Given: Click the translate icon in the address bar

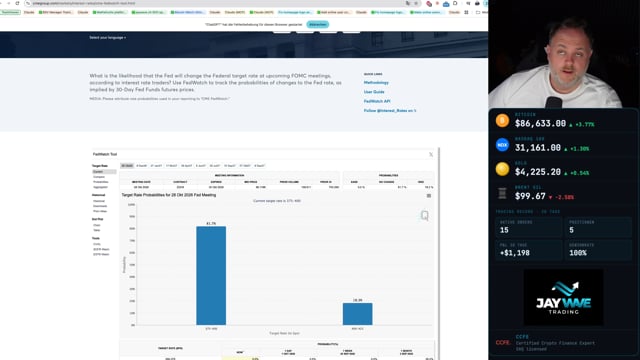Looking at the screenshot, I should click(408, 3).
